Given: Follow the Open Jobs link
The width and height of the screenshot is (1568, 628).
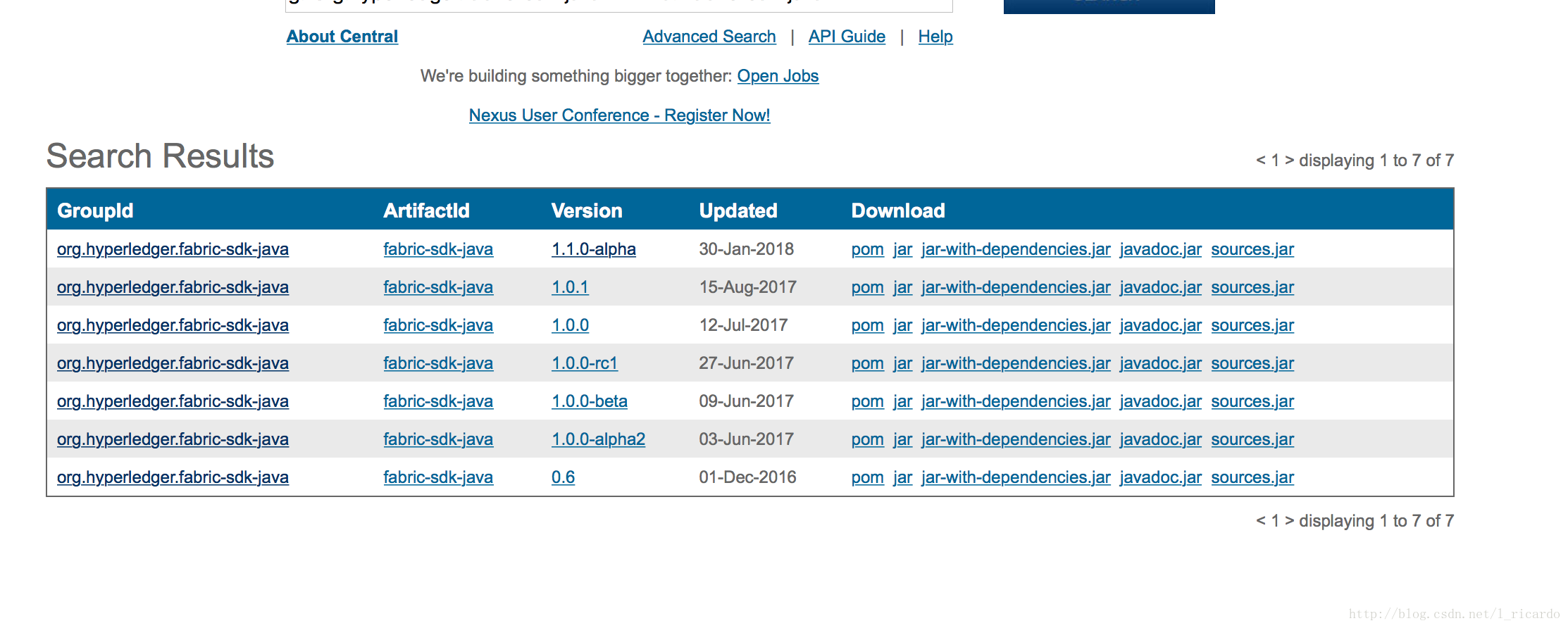Looking at the screenshot, I should (778, 76).
